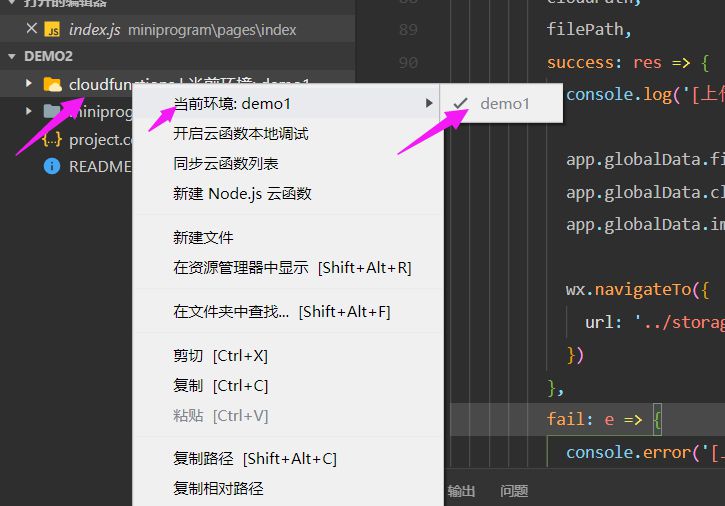Screen dimensions: 725x506
Task: Click 在文件夹中查找 menu item
Action: coord(281,311)
